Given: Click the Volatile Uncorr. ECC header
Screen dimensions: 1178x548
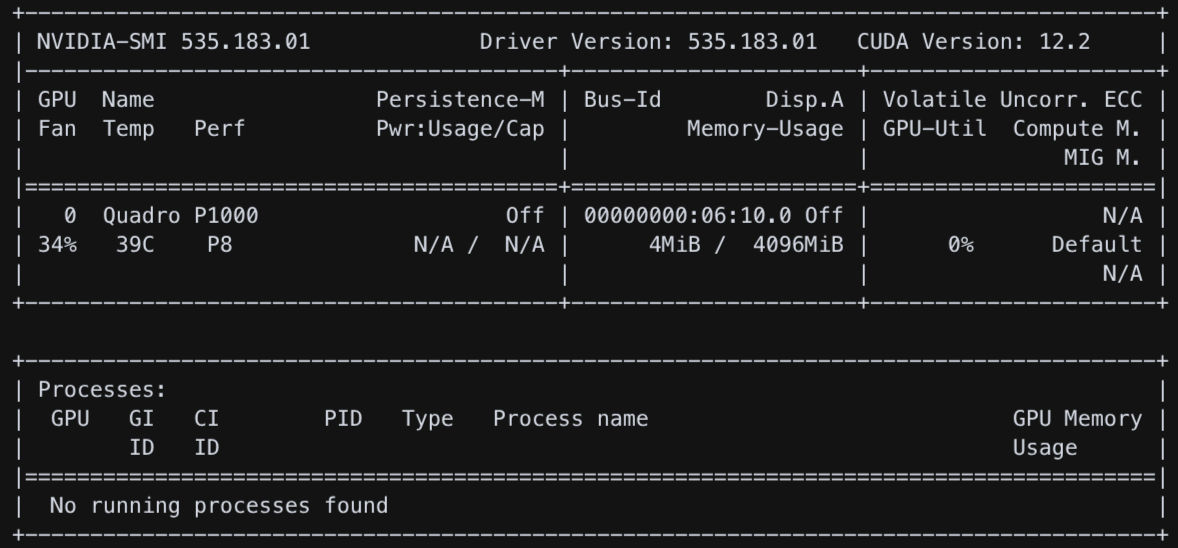Looking at the screenshot, I should point(1013,99).
